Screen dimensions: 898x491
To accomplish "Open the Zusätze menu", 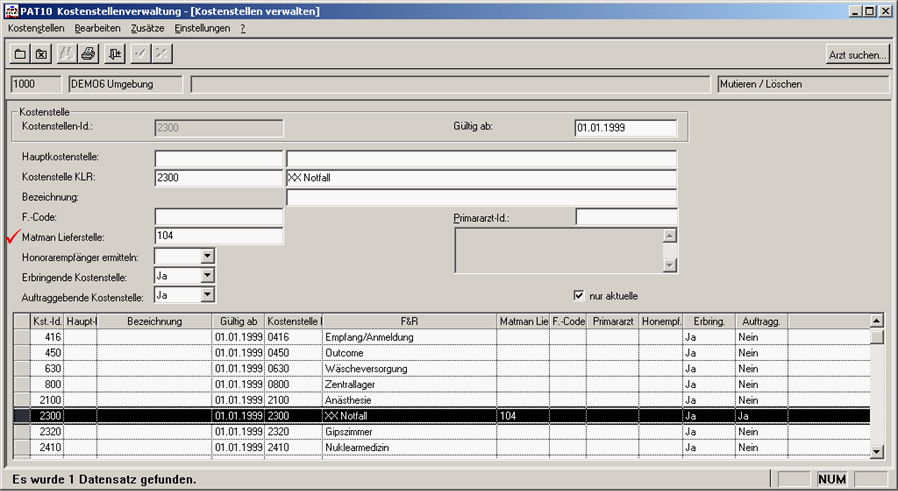I will [148, 29].
